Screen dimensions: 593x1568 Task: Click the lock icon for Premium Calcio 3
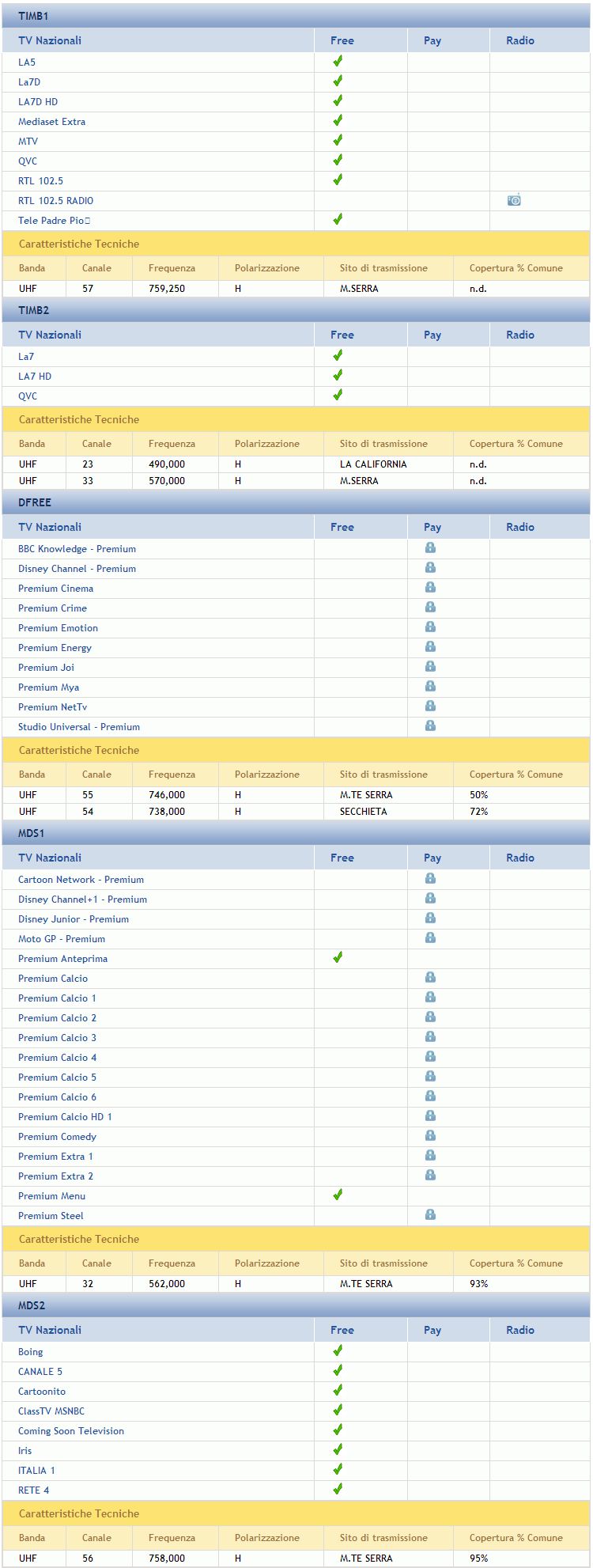coord(430,1036)
